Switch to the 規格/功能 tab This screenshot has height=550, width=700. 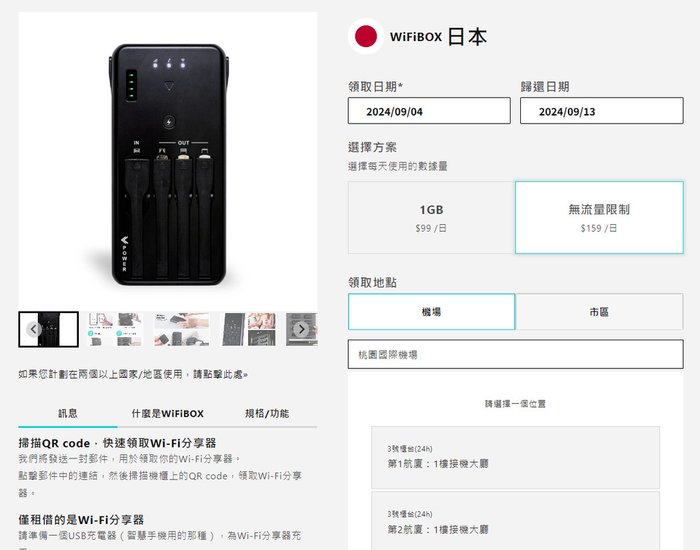pos(267,413)
